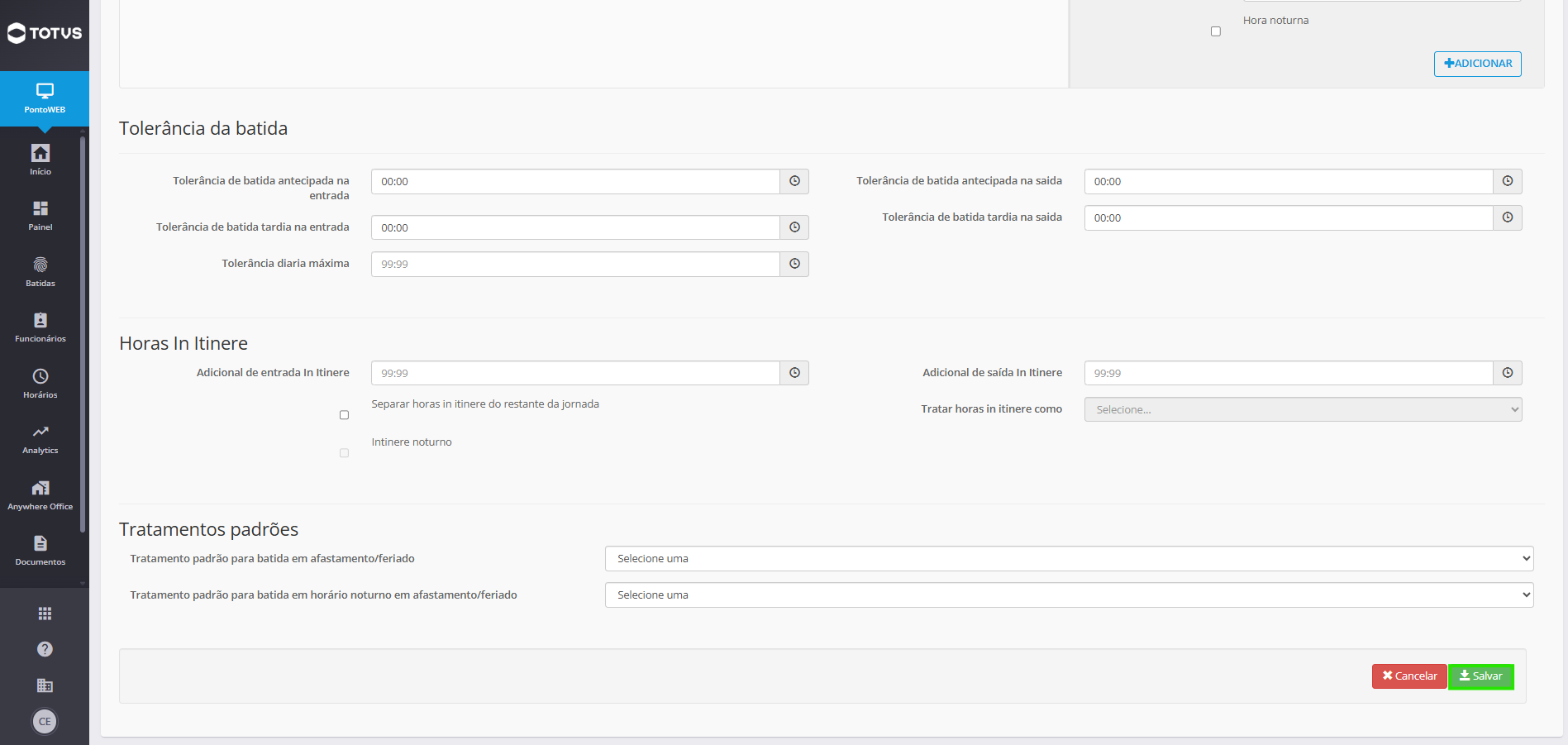Open dropdown for batida em afastamento/feriado

(1069, 558)
